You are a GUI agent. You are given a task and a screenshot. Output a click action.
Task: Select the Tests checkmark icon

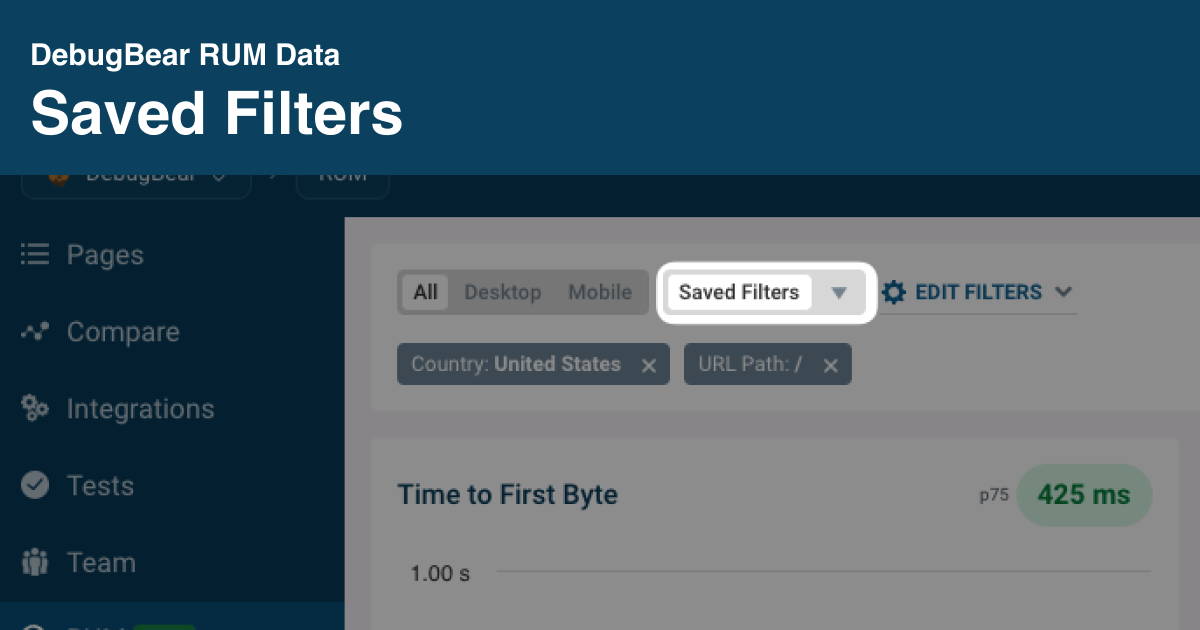(35, 485)
